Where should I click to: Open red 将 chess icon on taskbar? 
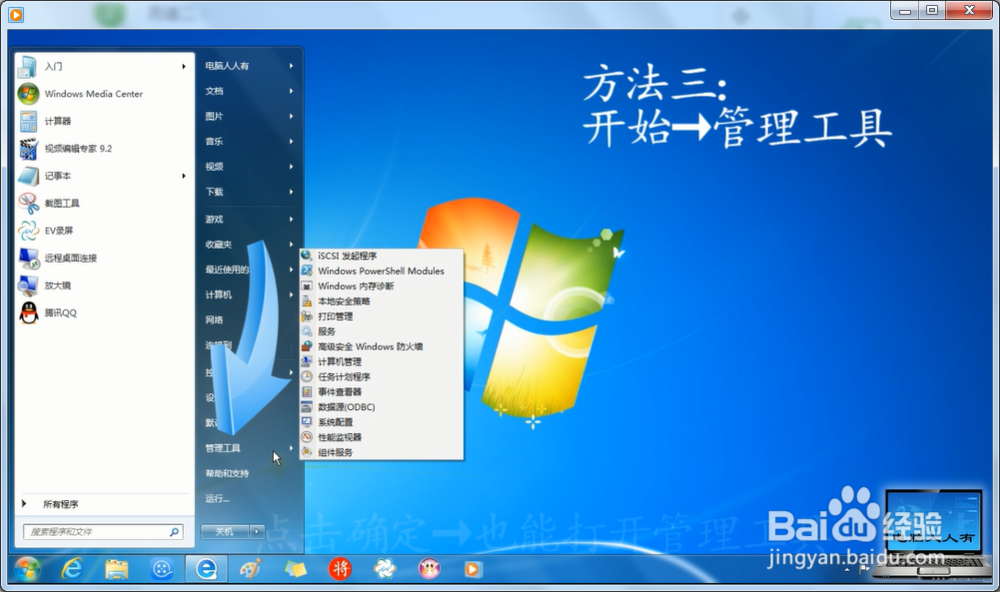coord(340,568)
